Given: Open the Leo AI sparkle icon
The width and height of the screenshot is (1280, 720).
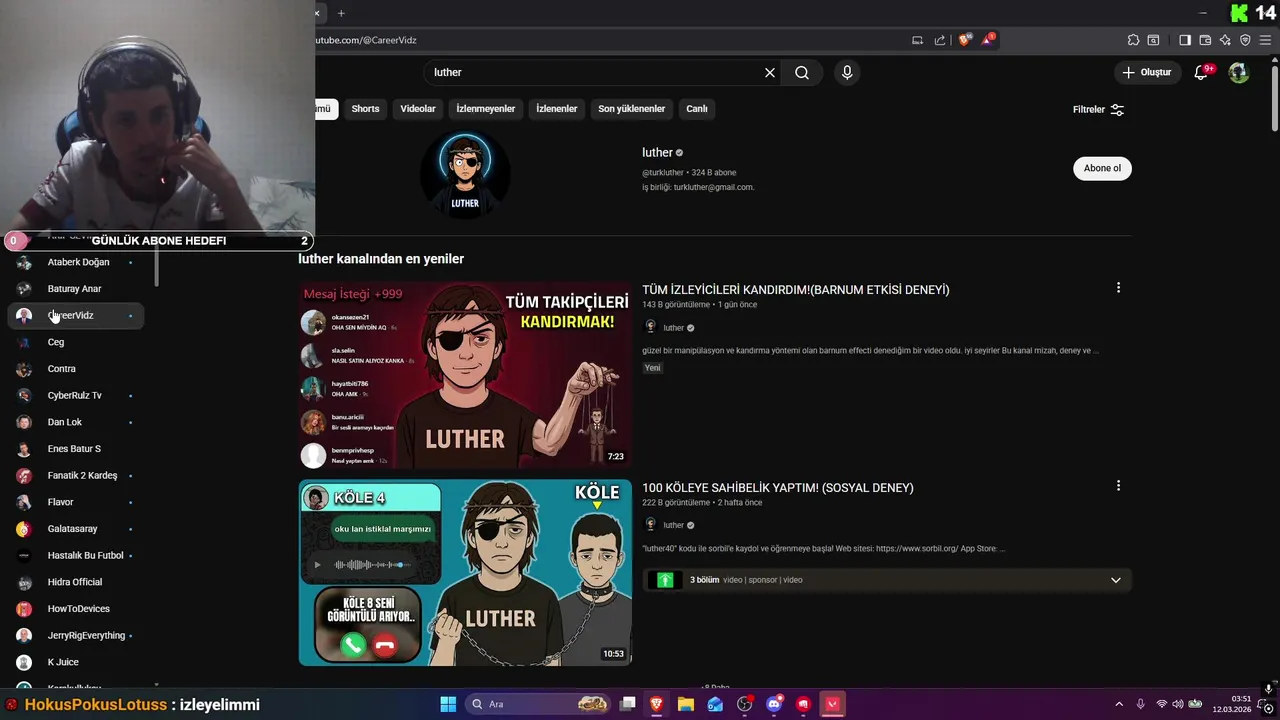Looking at the screenshot, I should tap(1225, 40).
